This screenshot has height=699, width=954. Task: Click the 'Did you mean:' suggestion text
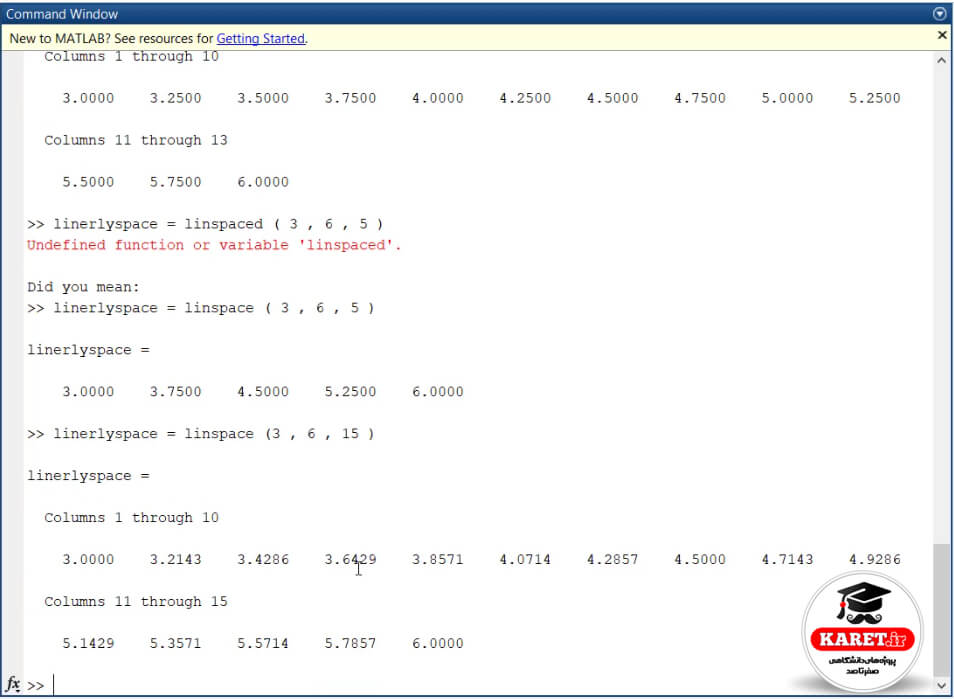click(x=83, y=287)
